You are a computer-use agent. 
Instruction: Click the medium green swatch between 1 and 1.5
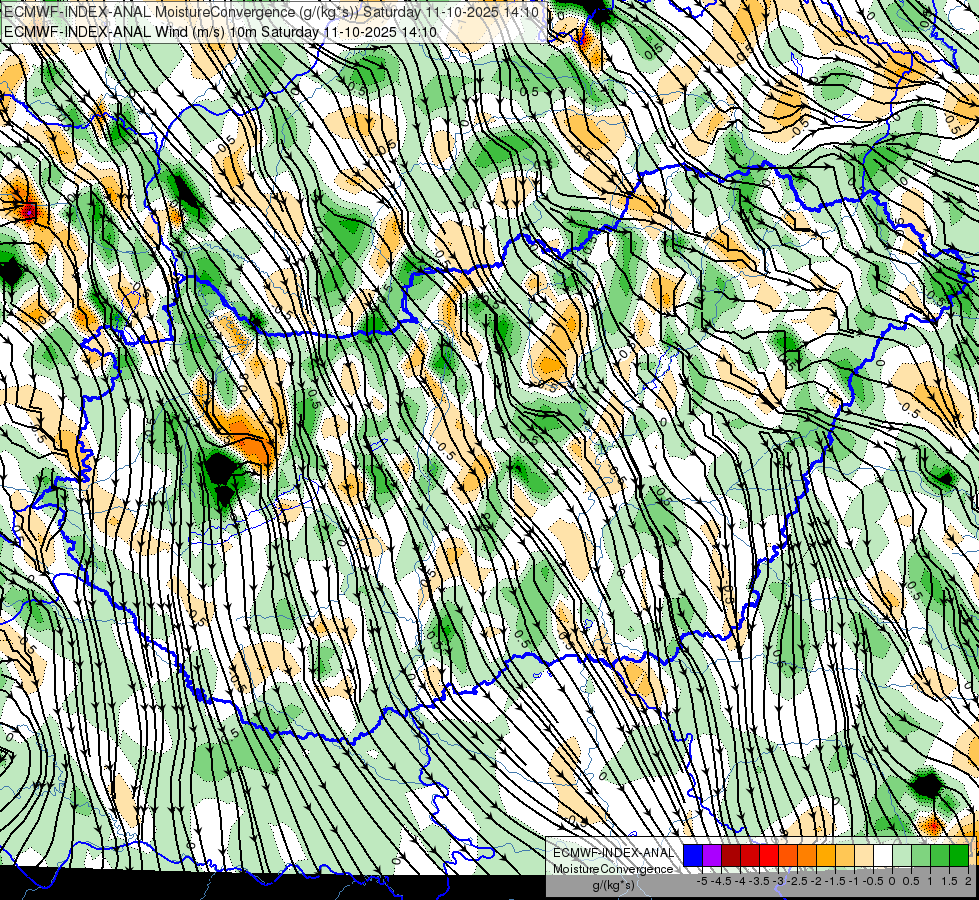pos(940,855)
